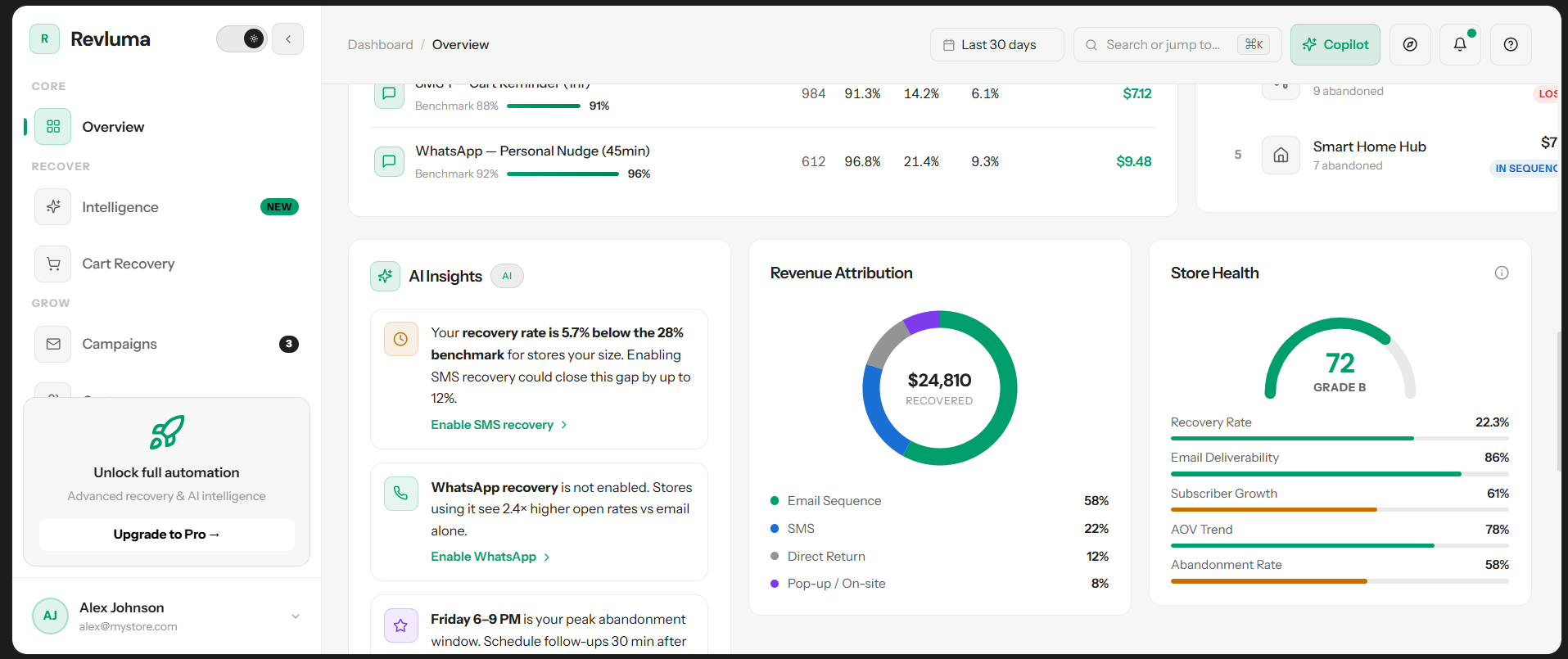The height and width of the screenshot is (659, 1568).
Task: Select the Smart Home Hub product
Action: 1388,155
